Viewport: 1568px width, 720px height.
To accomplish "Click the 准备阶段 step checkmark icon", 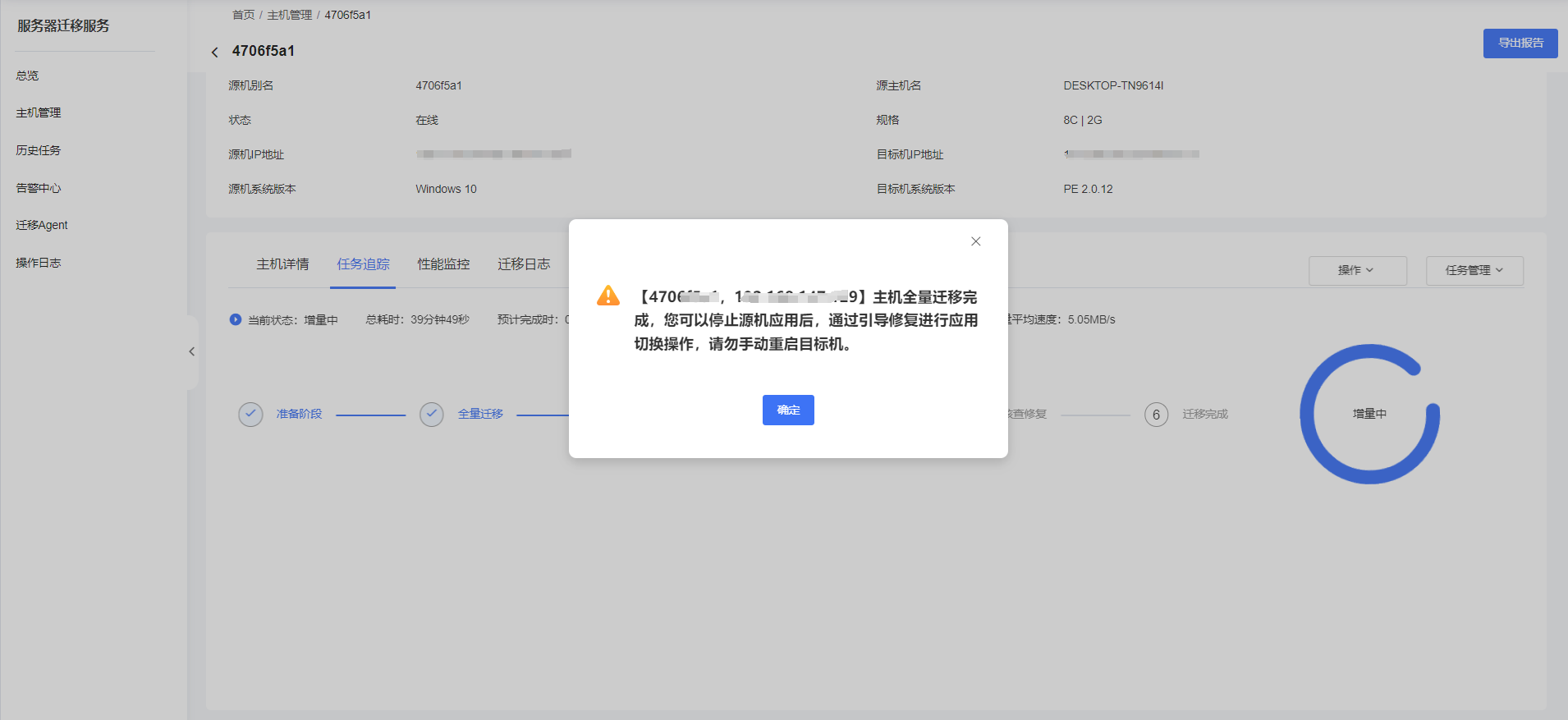I will [x=250, y=415].
